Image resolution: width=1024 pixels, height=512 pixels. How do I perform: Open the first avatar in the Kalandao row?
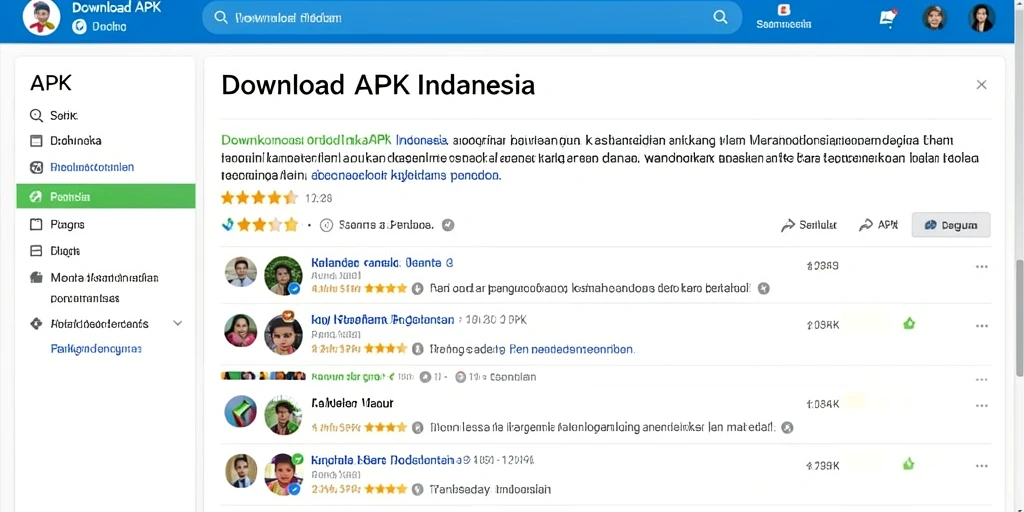coord(241,272)
